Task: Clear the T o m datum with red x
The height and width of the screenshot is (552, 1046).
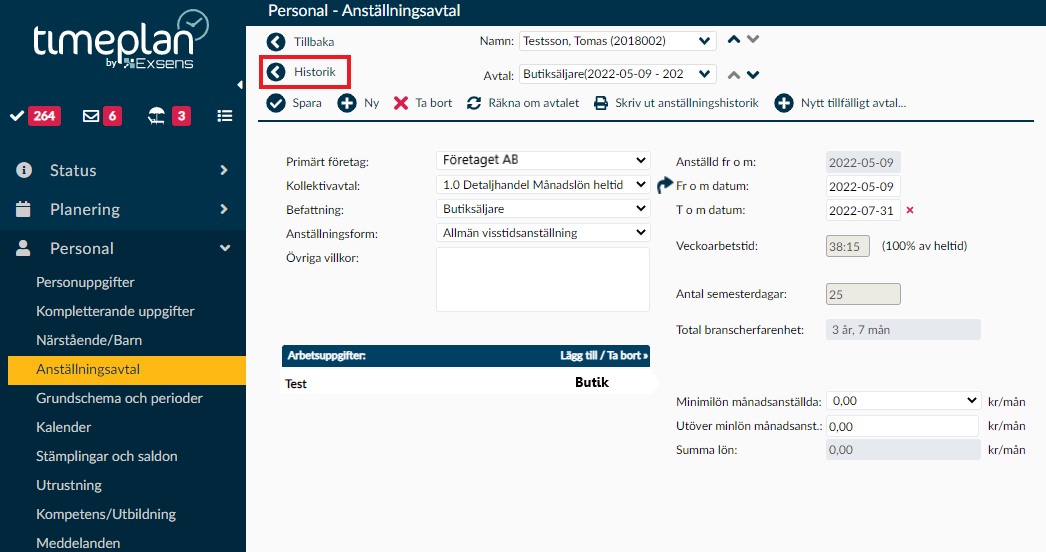Action: coord(910,210)
